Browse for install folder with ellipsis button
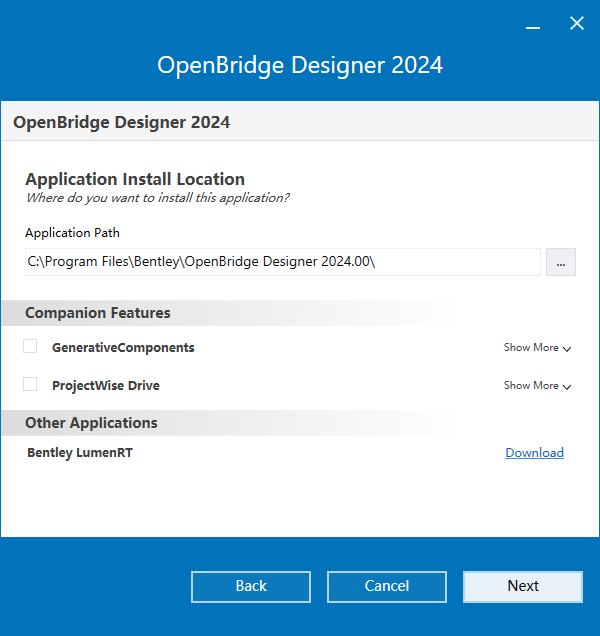The image size is (600, 636). pos(561,262)
